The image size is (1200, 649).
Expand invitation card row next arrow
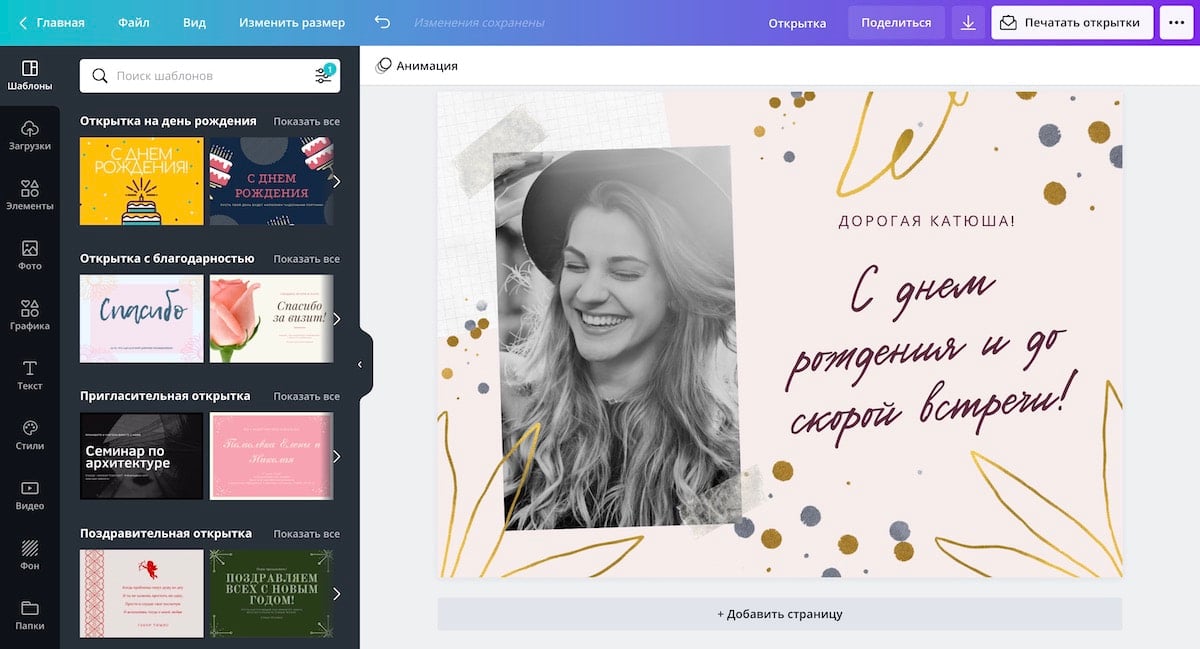[336, 456]
